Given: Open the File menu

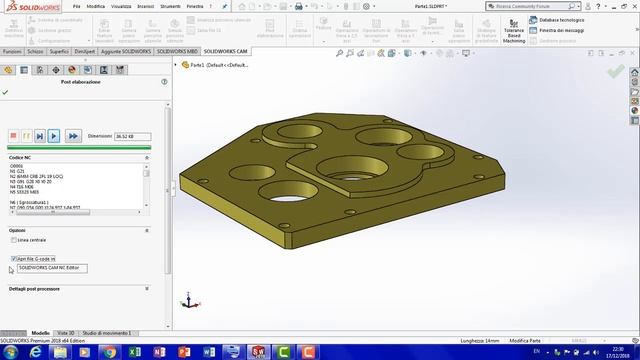Looking at the screenshot, I should coord(77,6).
